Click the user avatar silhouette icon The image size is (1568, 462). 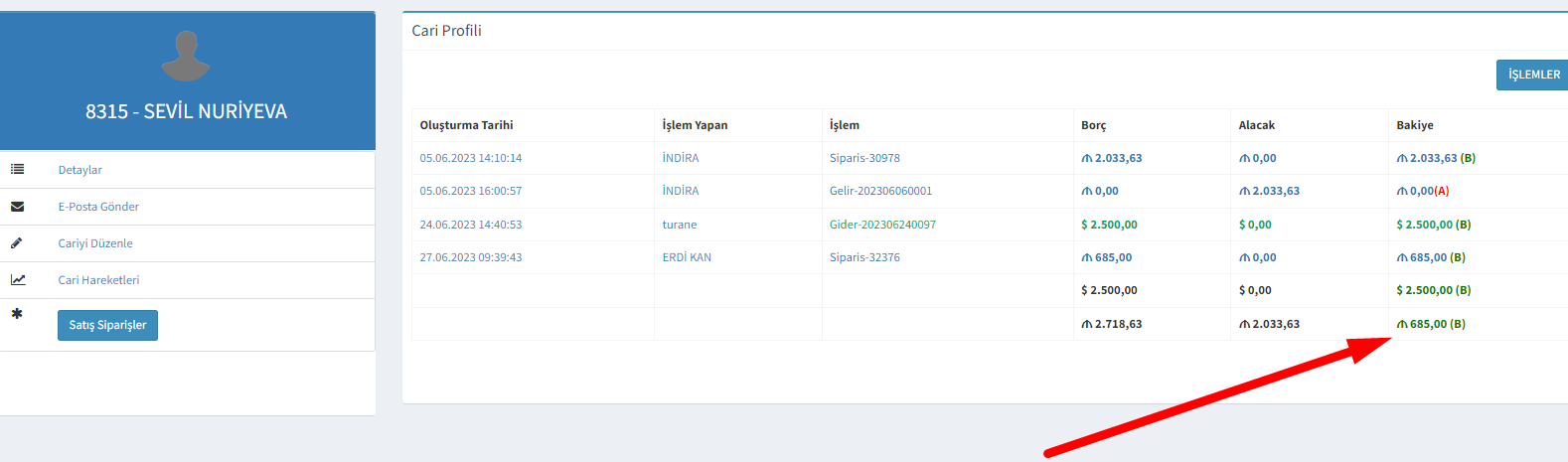click(186, 56)
